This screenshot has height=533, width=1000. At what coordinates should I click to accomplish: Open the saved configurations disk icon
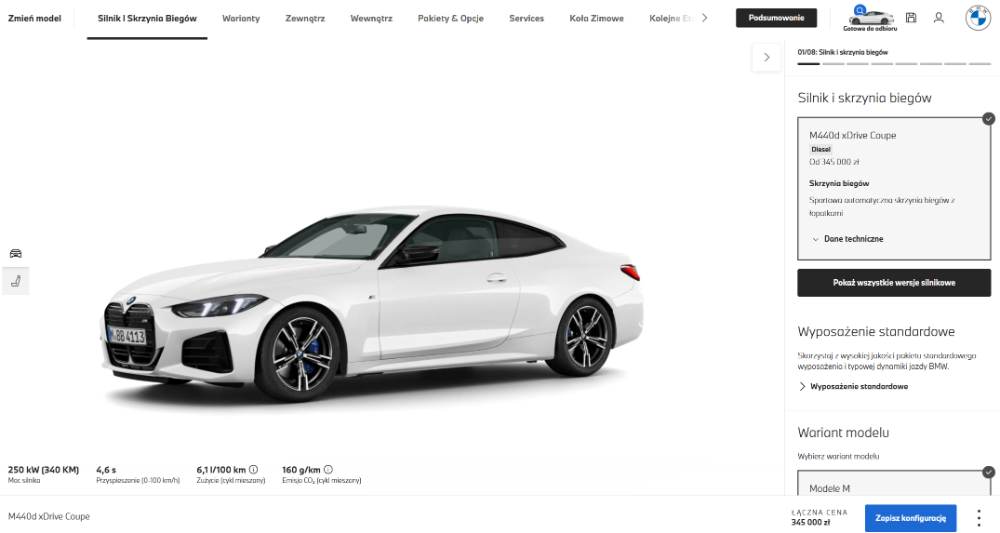(x=911, y=18)
